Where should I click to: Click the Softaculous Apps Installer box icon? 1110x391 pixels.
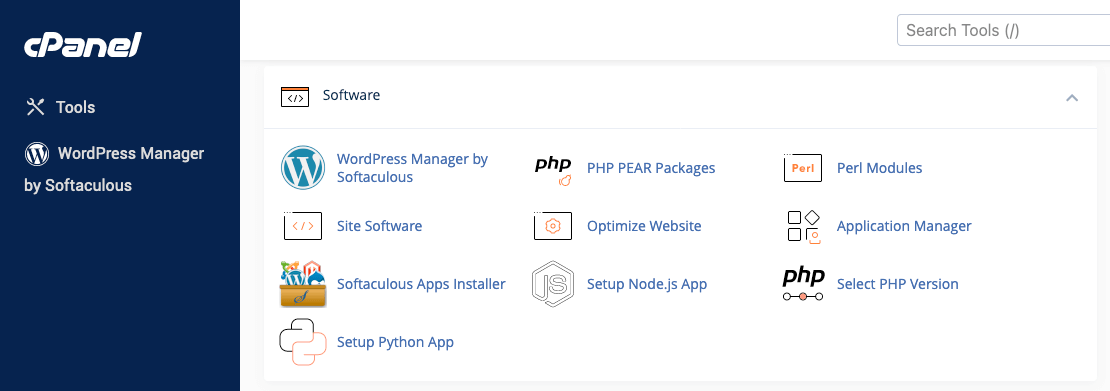tap(303, 284)
